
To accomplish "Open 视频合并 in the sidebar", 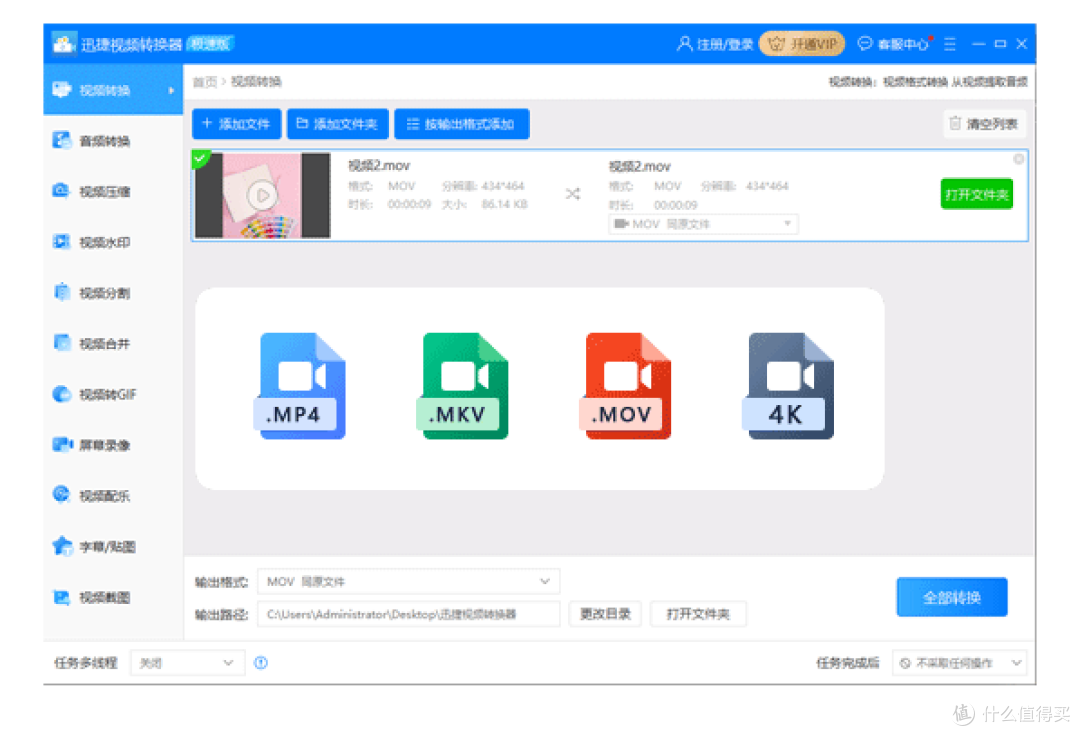I will pos(113,344).
